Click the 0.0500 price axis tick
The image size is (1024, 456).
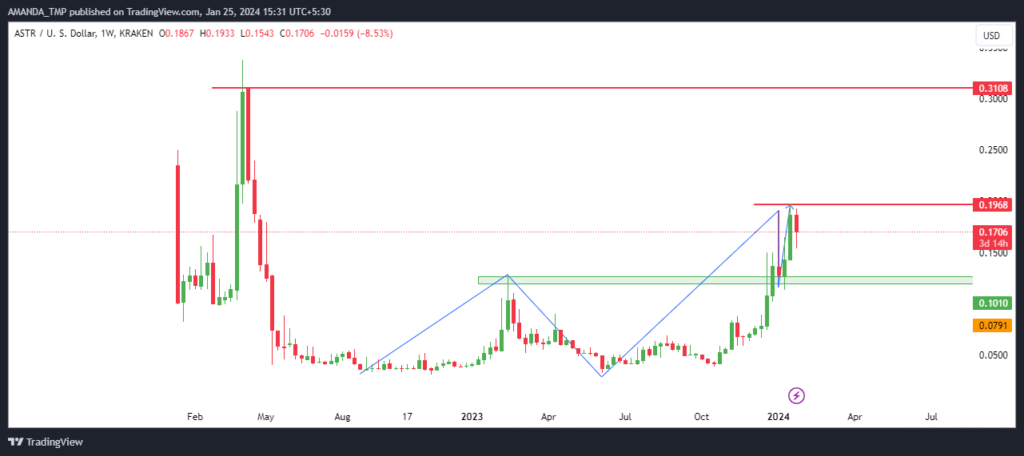[993, 355]
